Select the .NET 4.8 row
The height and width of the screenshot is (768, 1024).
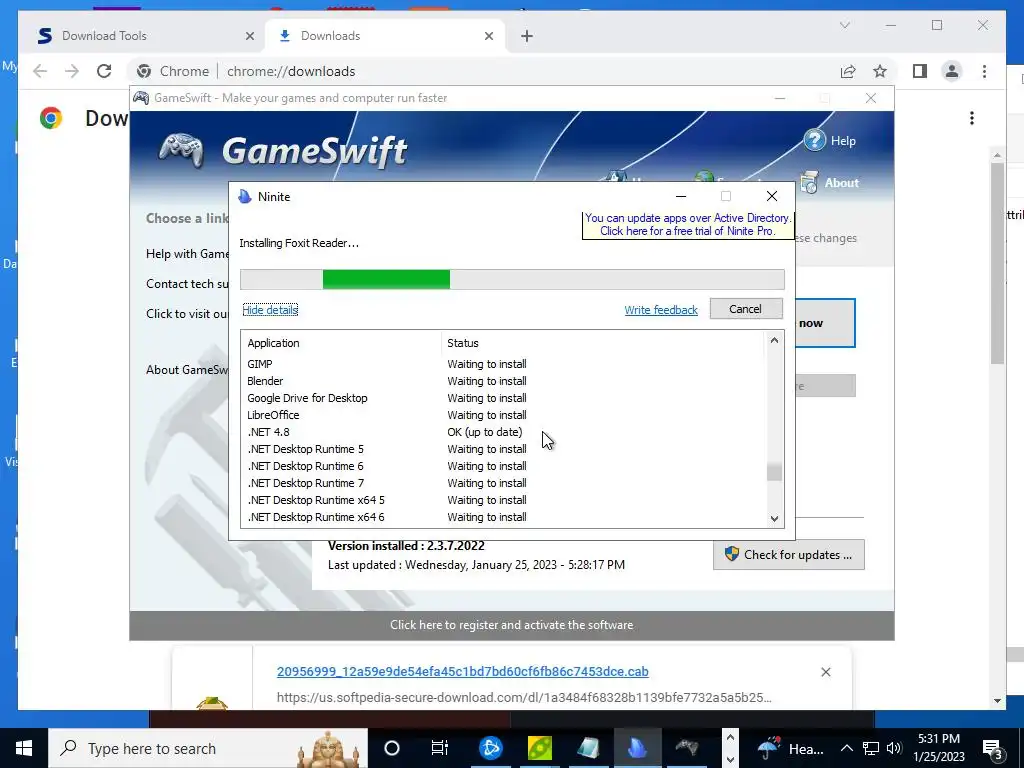(503, 432)
